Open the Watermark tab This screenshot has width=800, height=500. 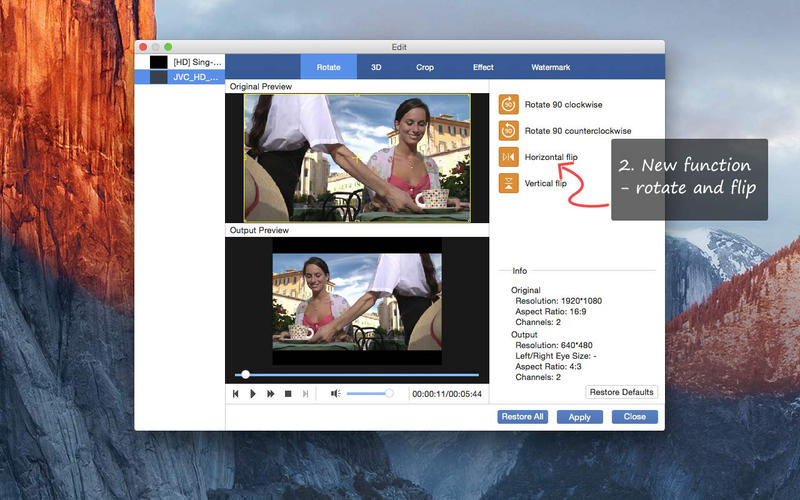(x=550, y=67)
